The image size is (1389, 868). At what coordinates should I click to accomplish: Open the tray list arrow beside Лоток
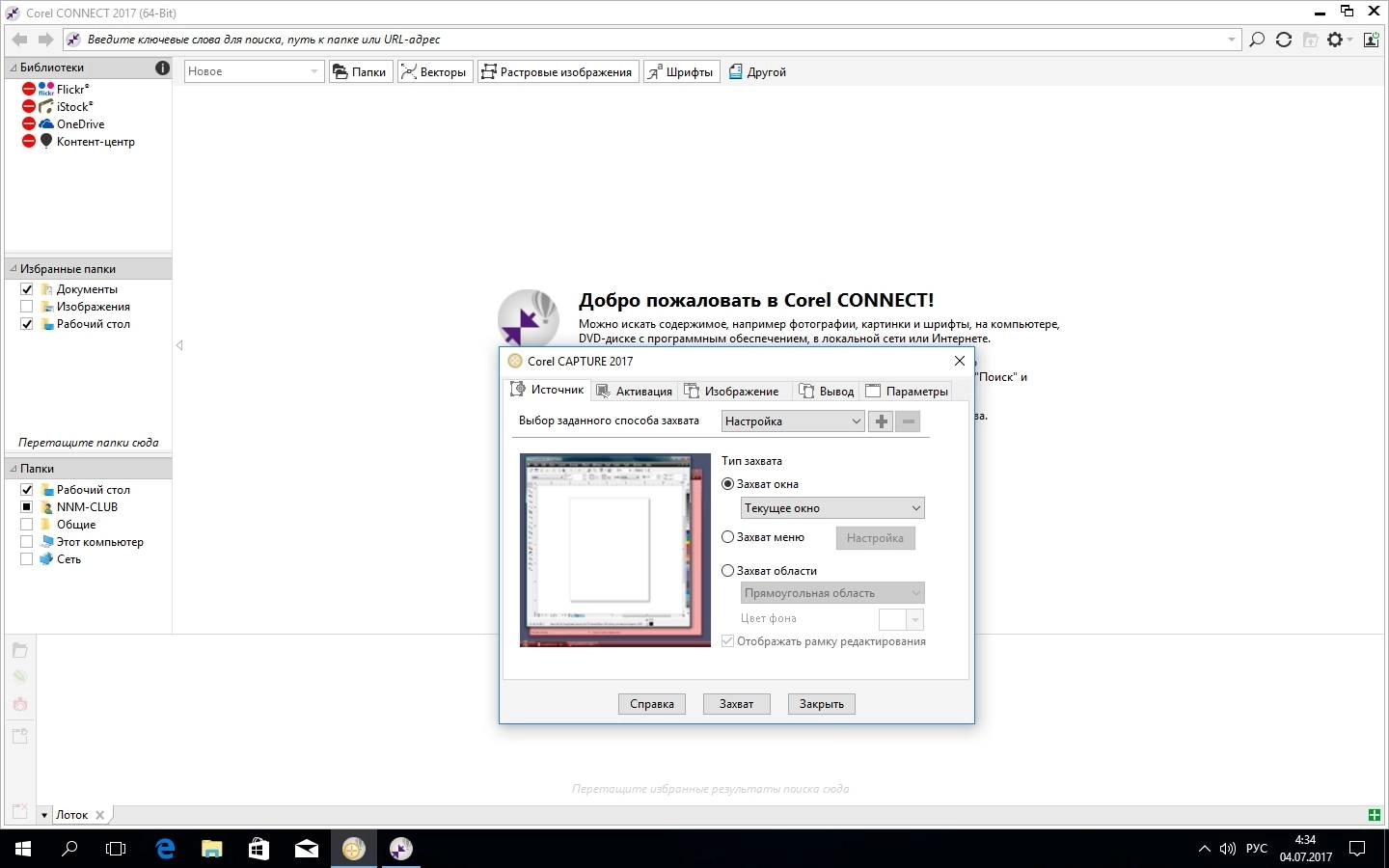[x=44, y=816]
